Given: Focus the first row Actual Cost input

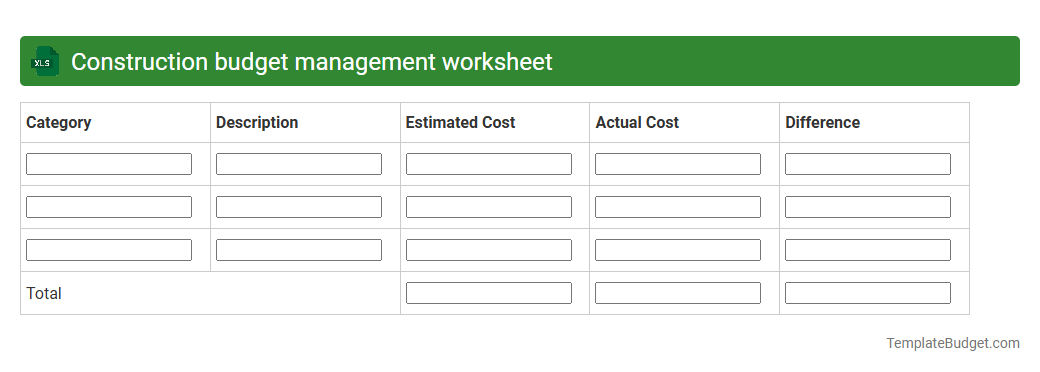Looking at the screenshot, I should tap(678, 164).
